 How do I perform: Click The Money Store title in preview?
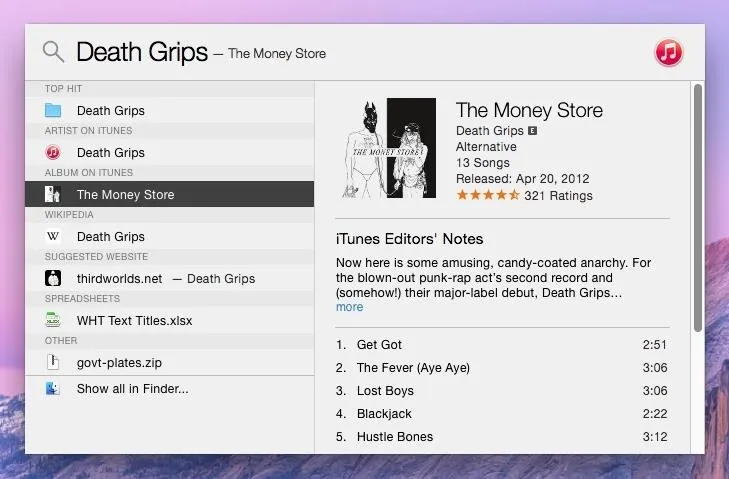529,110
